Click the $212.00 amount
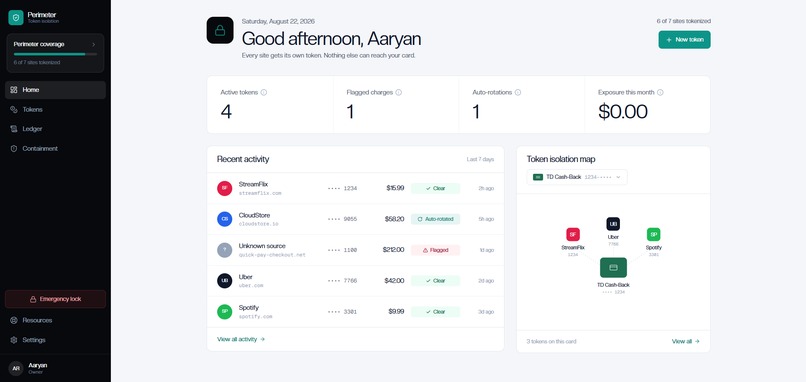The width and height of the screenshot is (806, 382). tap(393, 250)
